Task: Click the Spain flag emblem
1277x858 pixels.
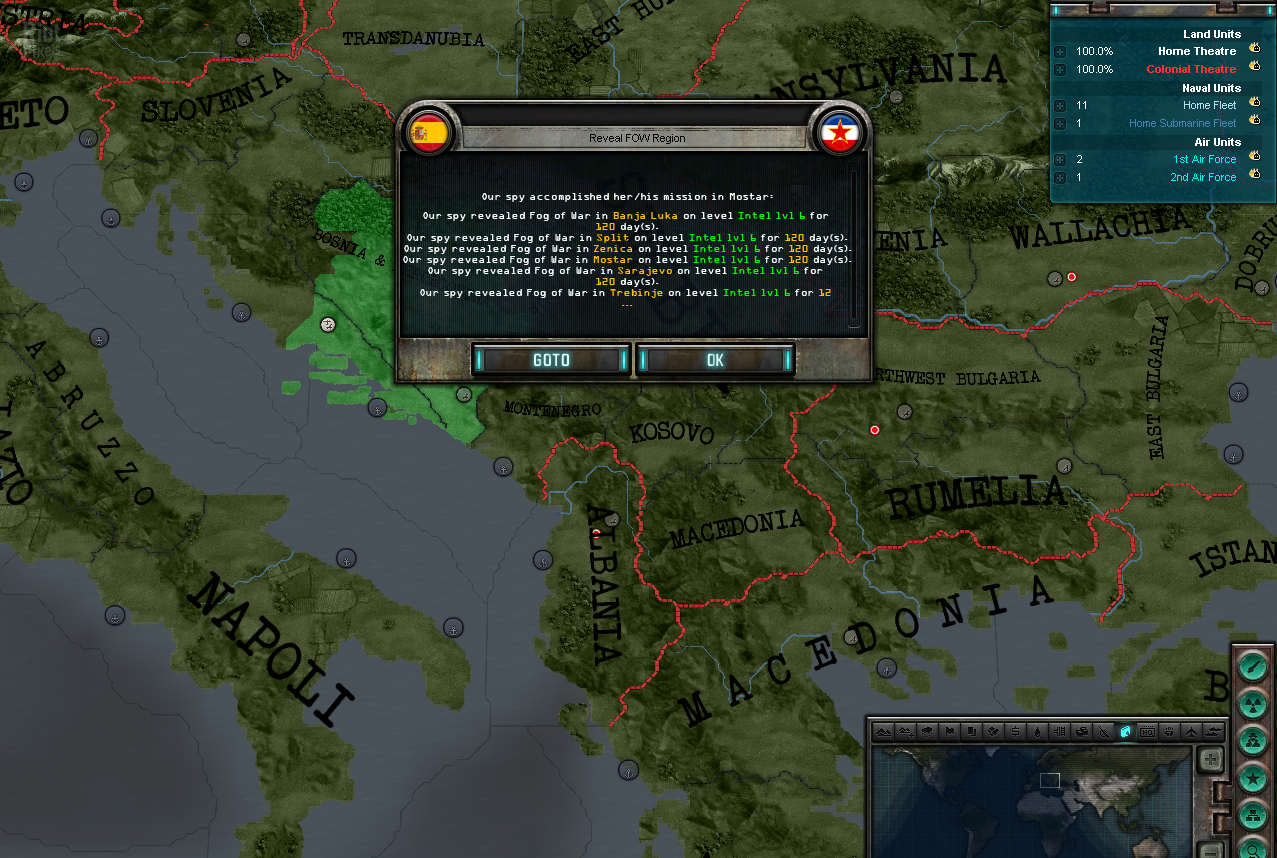Action: pos(430,133)
